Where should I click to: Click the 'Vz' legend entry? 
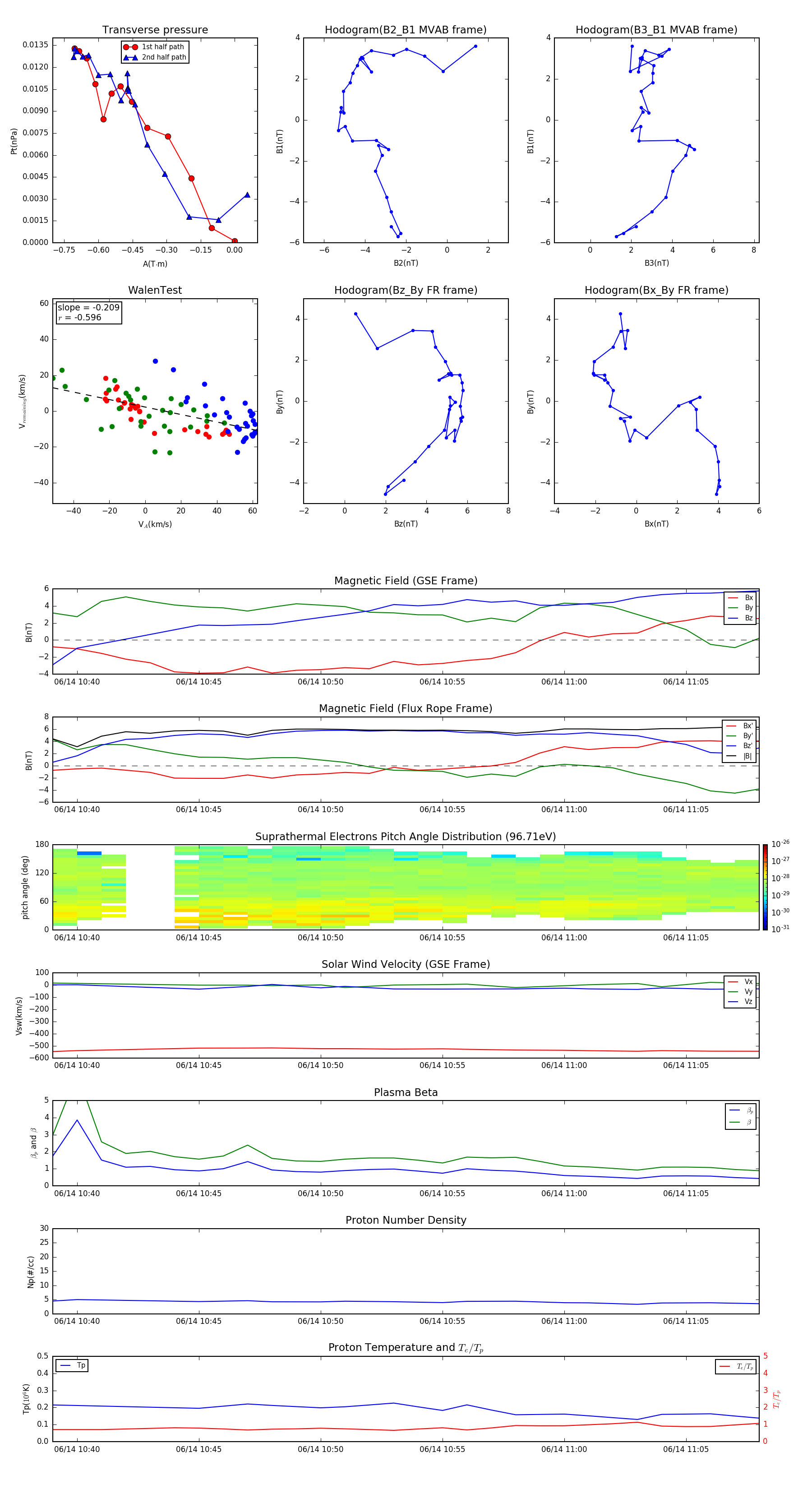point(740,1002)
